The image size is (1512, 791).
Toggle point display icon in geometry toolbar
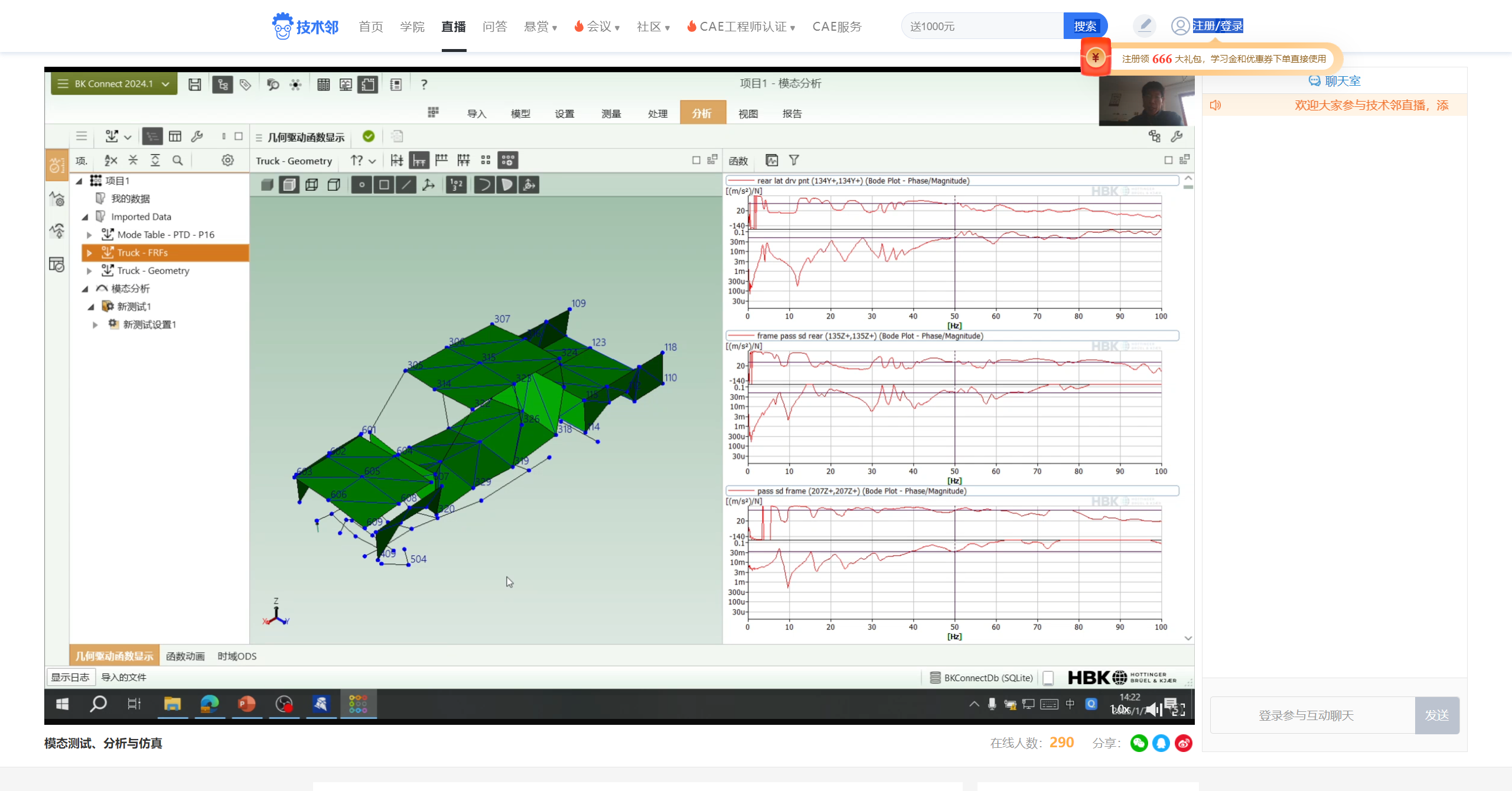pyautogui.click(x=361, y=185)
